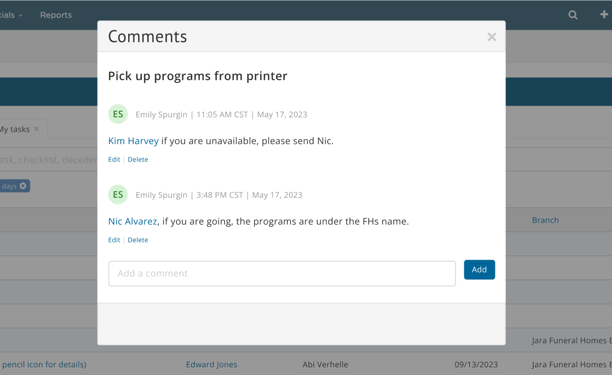The width and height of the screenshot is (612, 375).
Task: Click the ES avatar on the 11:05 AM comment
Action: pyautogui.click(x=118, y=114)
